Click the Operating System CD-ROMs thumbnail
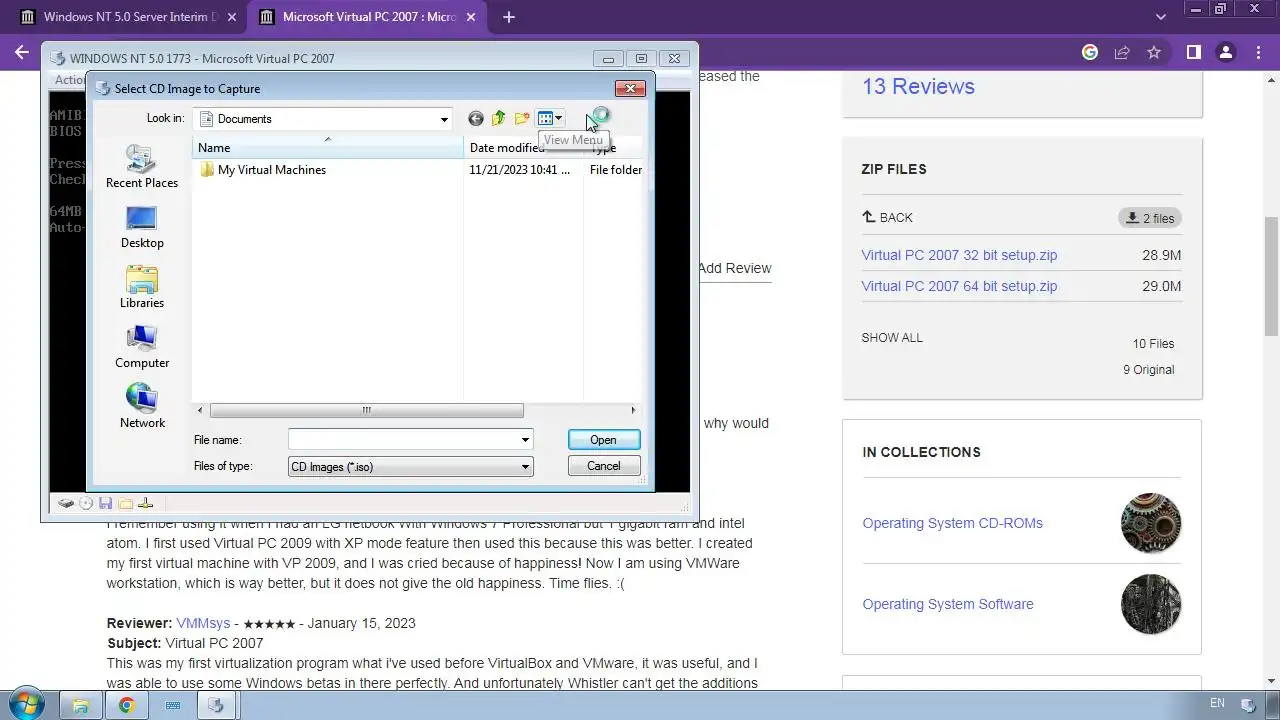This screenshot has width=1280, height=720. [x=1151, y=523]
